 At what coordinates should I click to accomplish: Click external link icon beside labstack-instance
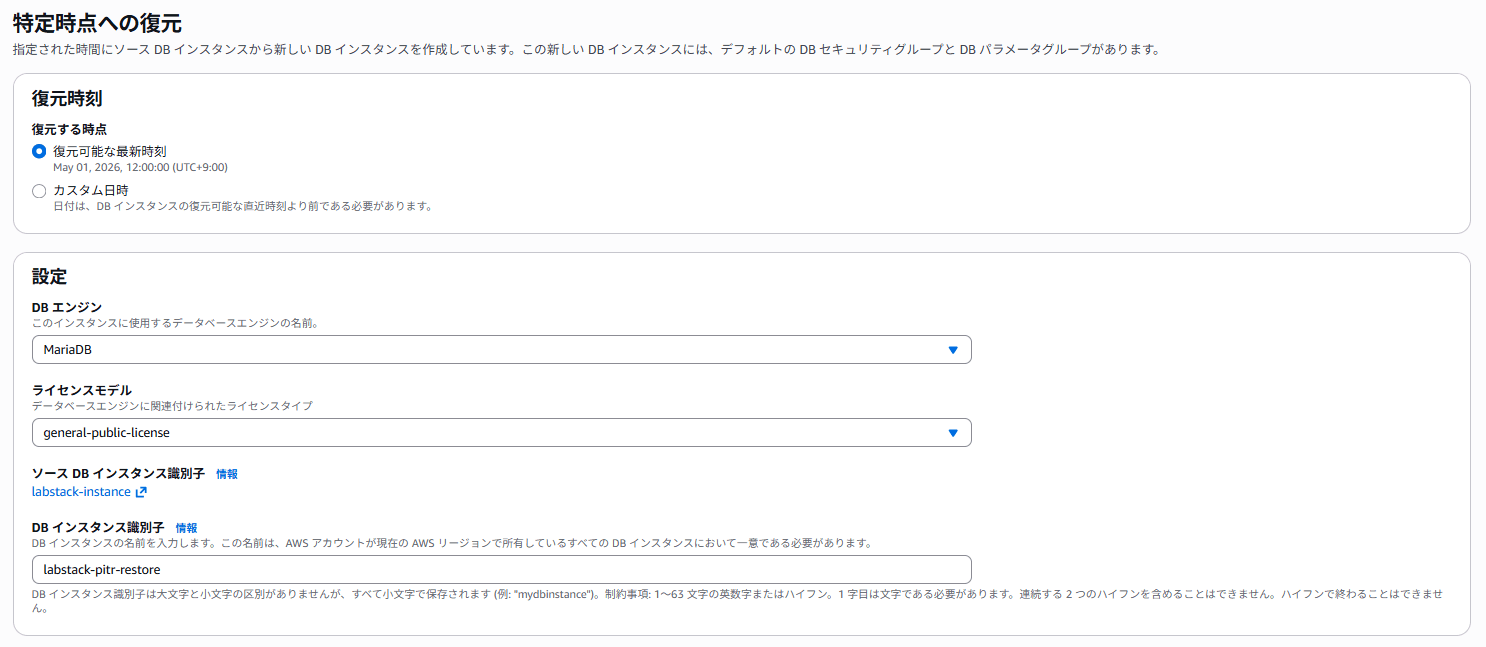(141, 492)
